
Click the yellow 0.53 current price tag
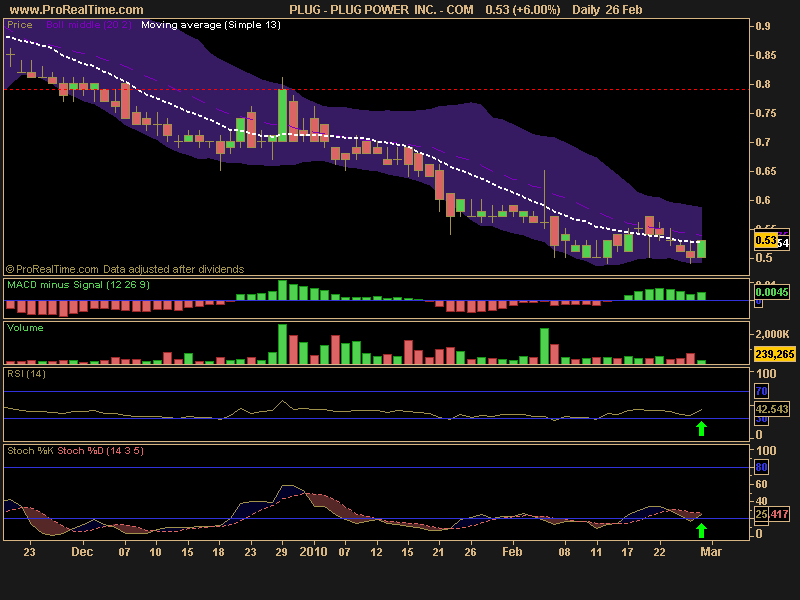coord(765,240)
